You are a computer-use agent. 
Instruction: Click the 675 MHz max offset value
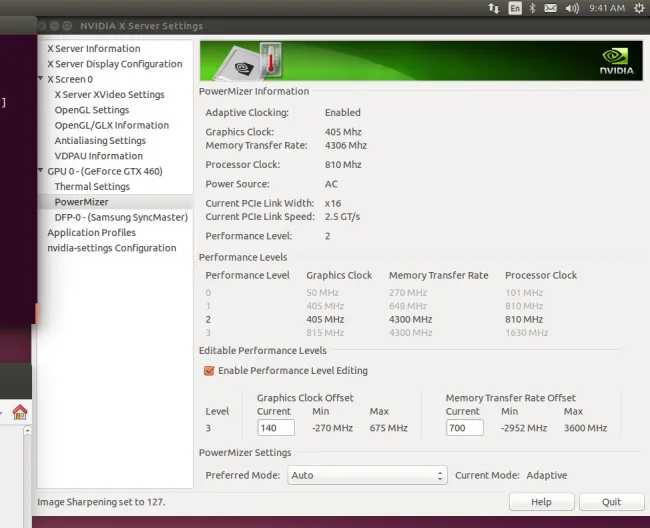click(x=389, y=428)
